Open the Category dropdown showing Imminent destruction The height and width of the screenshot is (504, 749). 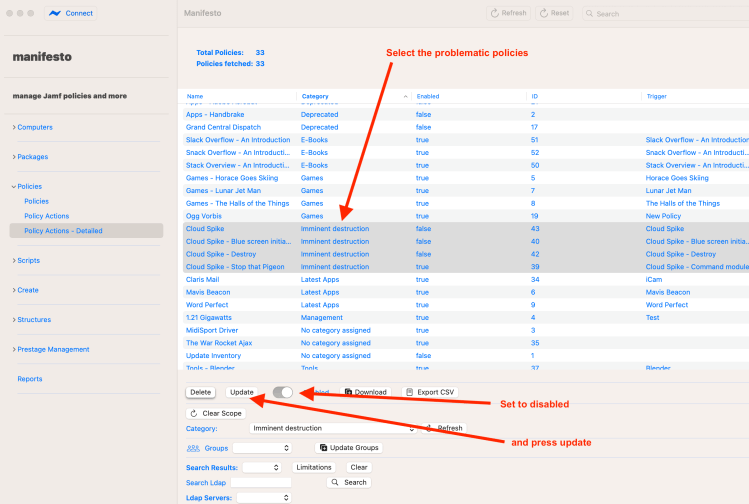(332, 428)
